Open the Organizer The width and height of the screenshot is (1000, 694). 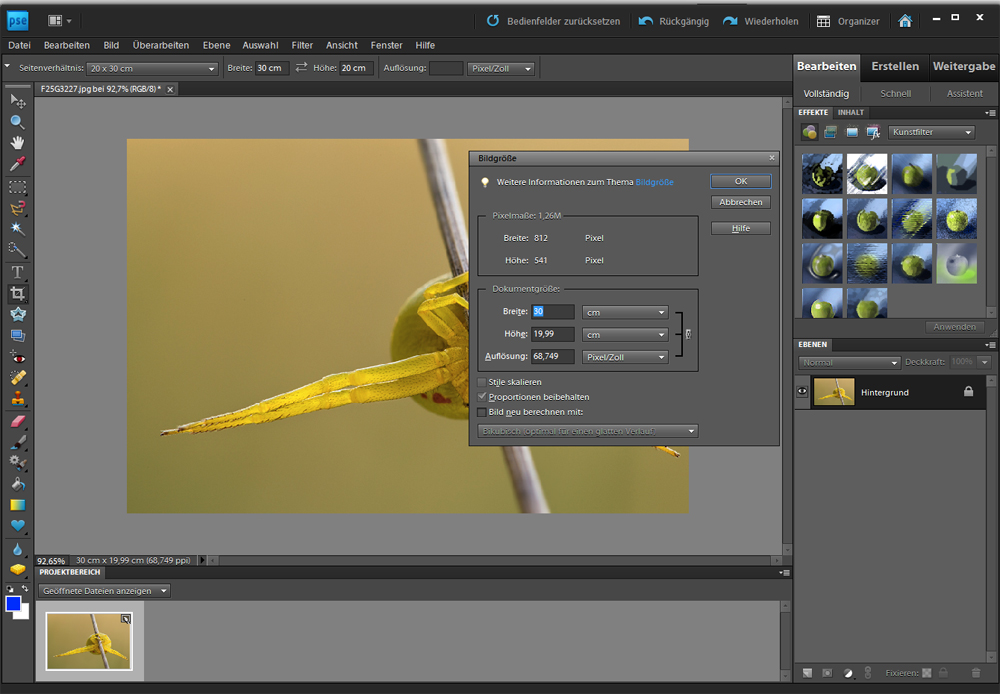point(848,21)
